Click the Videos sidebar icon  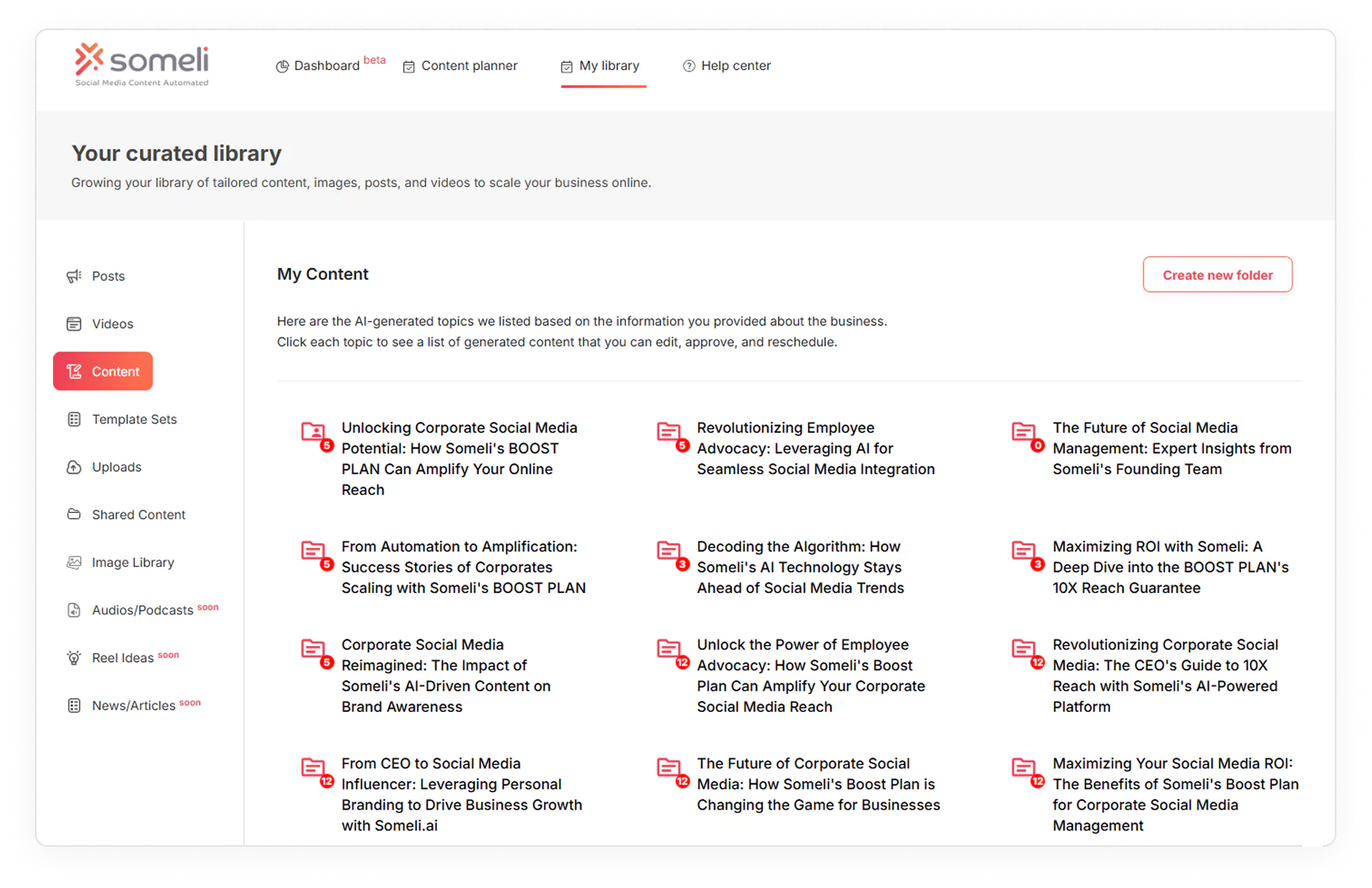pyautogui.click(x=74, y=323)
